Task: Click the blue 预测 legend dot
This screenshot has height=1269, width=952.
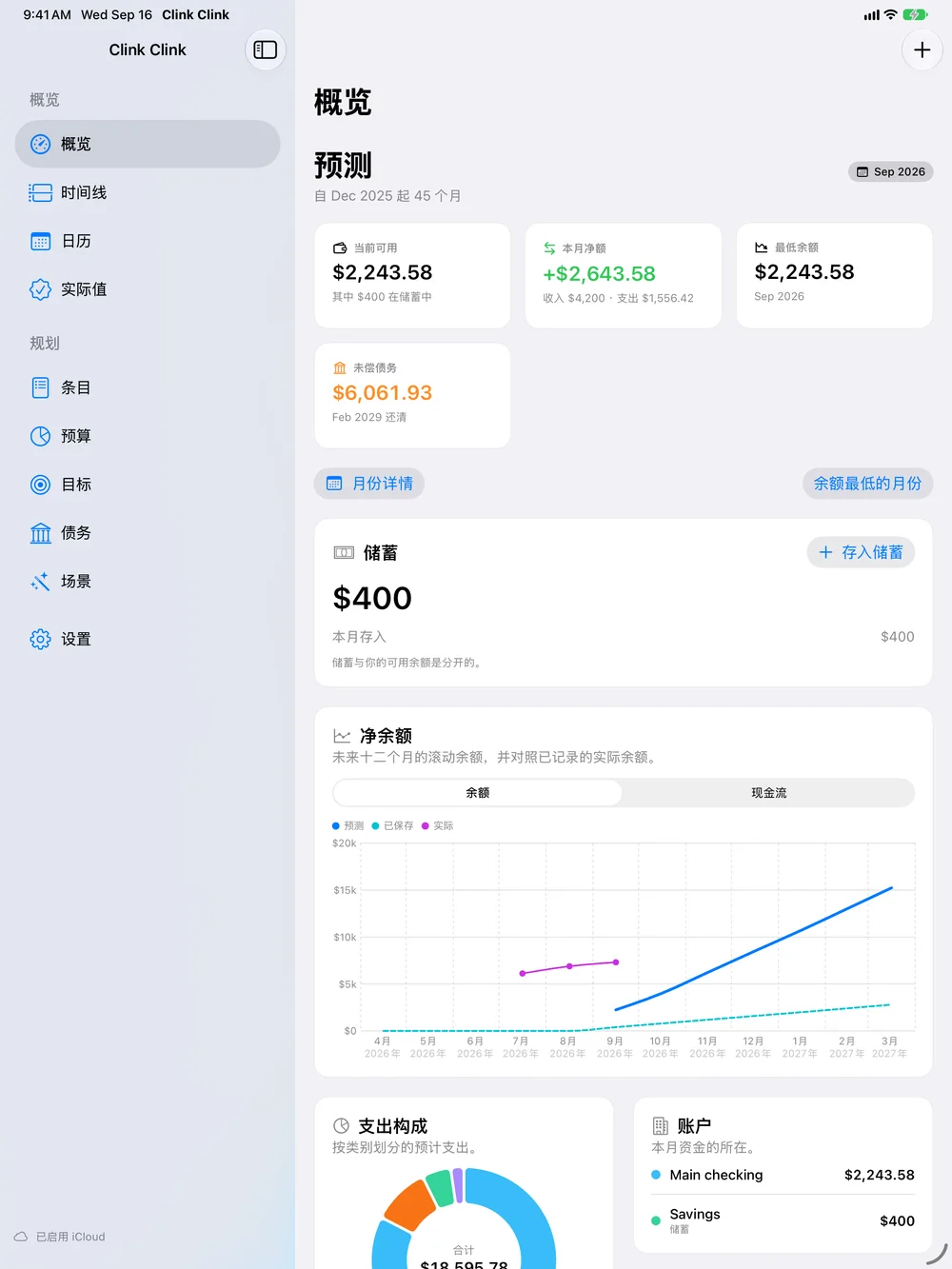Action: (336, 825)
